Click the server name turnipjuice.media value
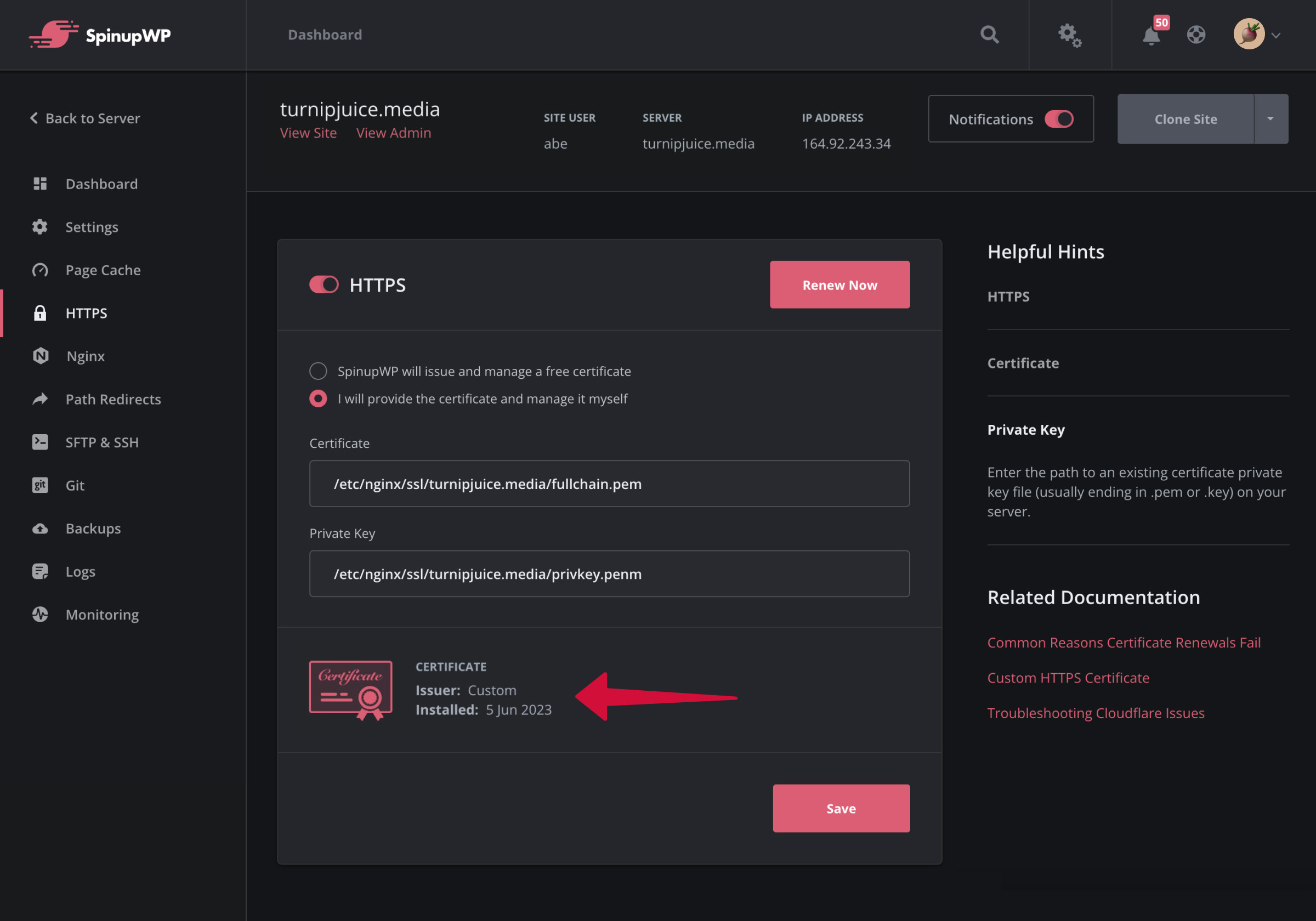Viewport: 1316px width, 921px height. [x=698, y=143]
